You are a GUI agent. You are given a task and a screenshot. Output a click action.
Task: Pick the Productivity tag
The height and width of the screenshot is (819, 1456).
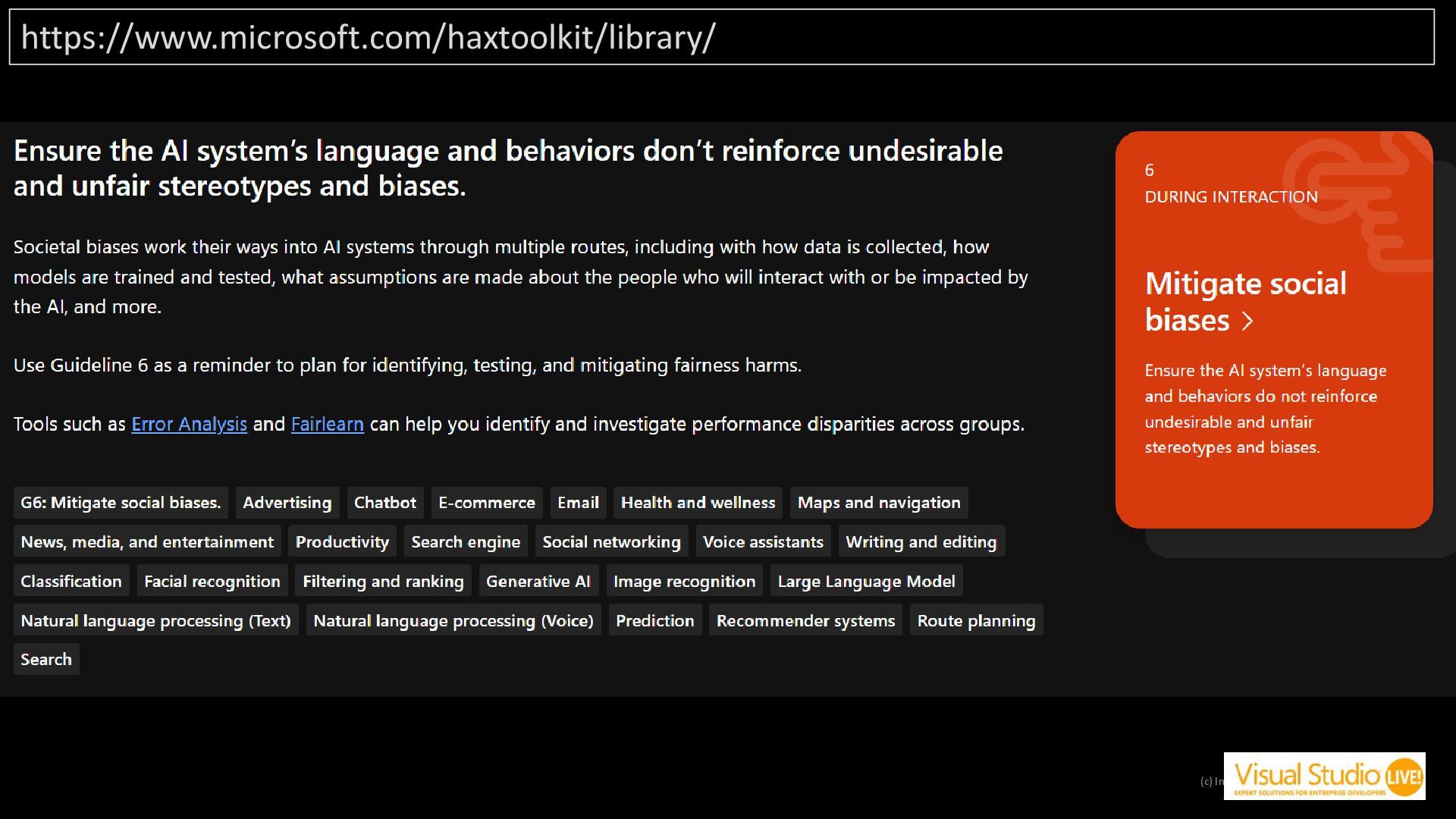tap(342, 541)
